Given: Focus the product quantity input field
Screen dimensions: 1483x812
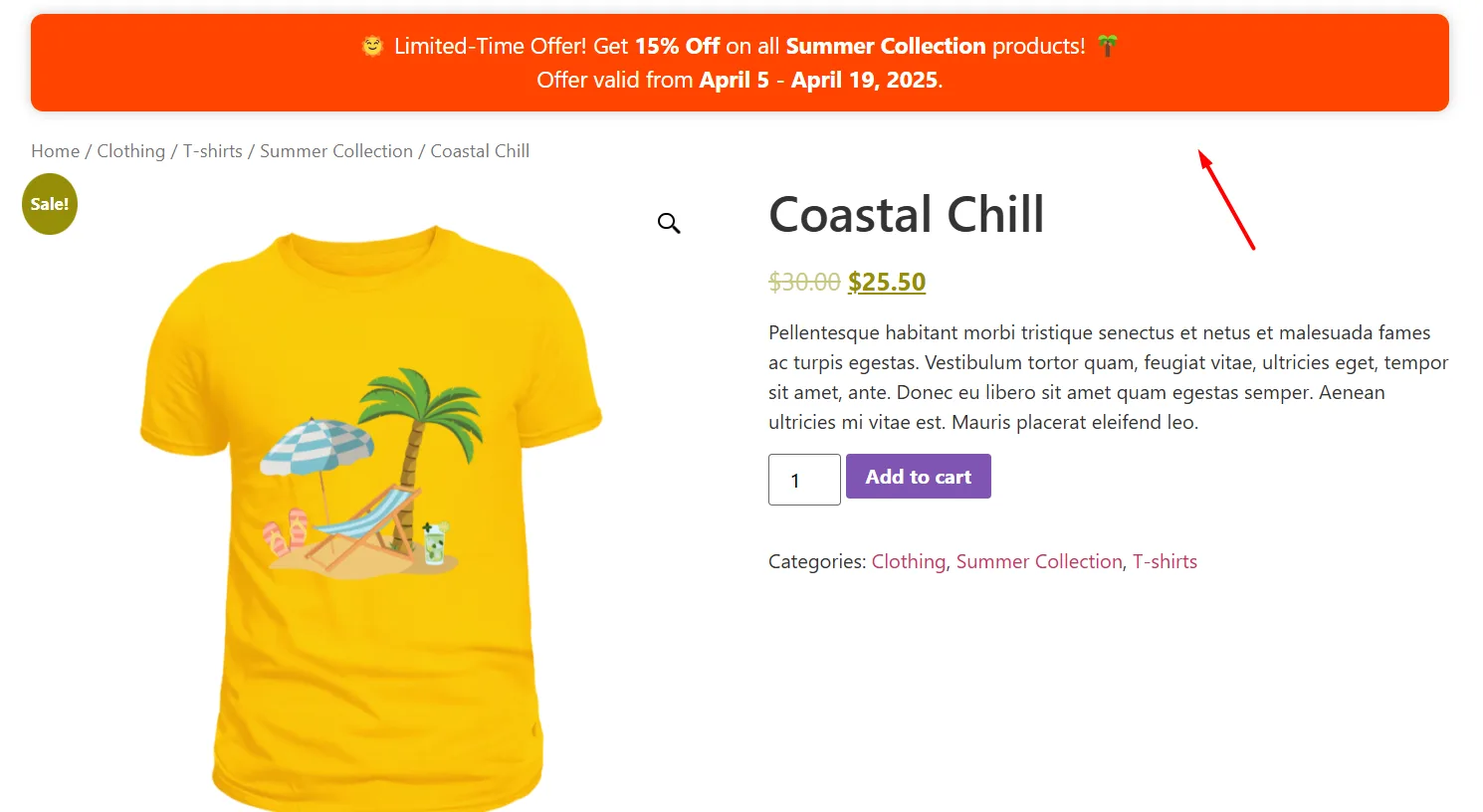Looking at the screenshot, I should [x=804, y=480].
